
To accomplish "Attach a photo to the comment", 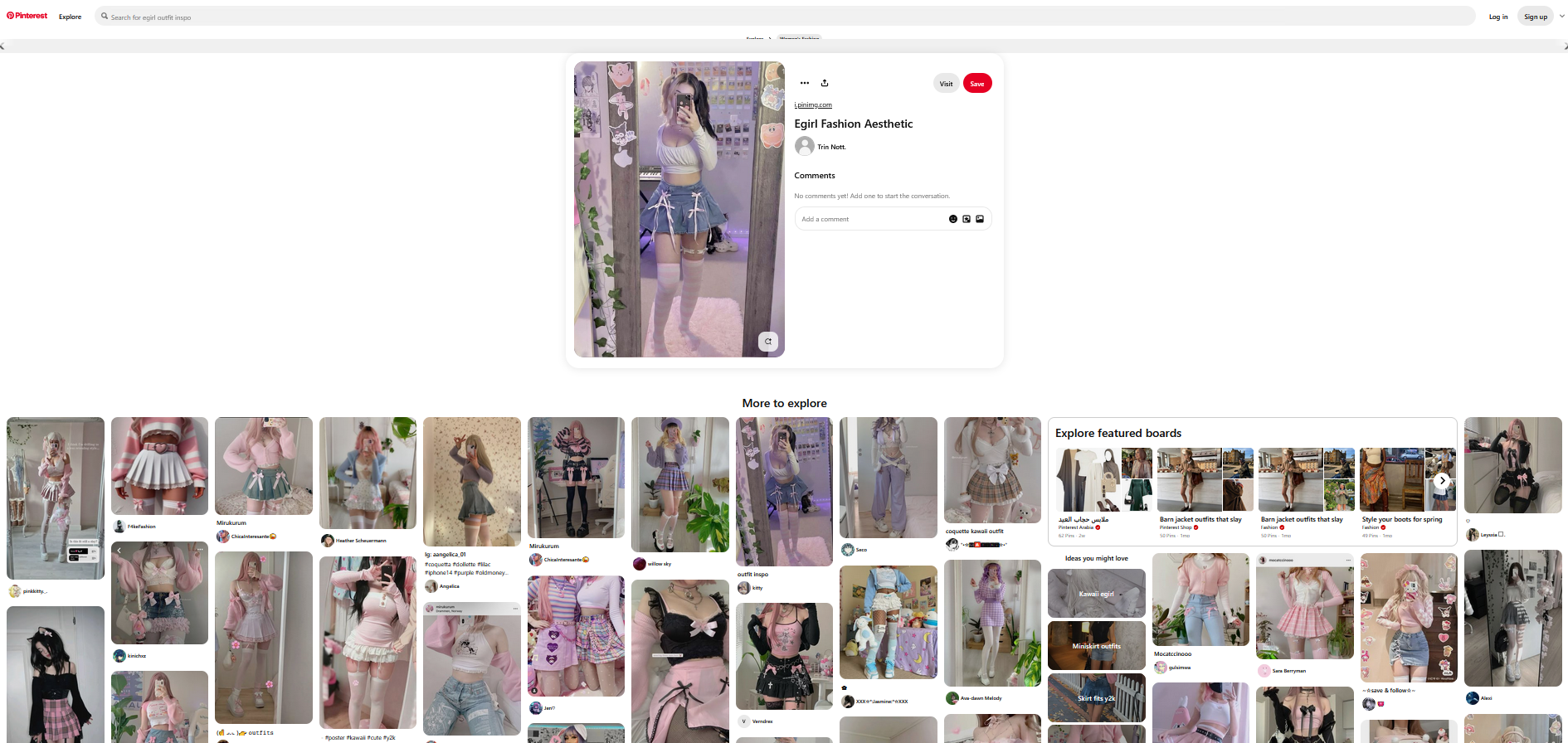I will 980,219.
